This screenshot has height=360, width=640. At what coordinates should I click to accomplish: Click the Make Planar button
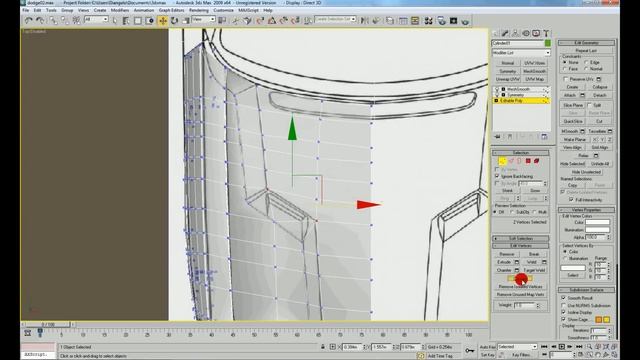coord(575,140)
